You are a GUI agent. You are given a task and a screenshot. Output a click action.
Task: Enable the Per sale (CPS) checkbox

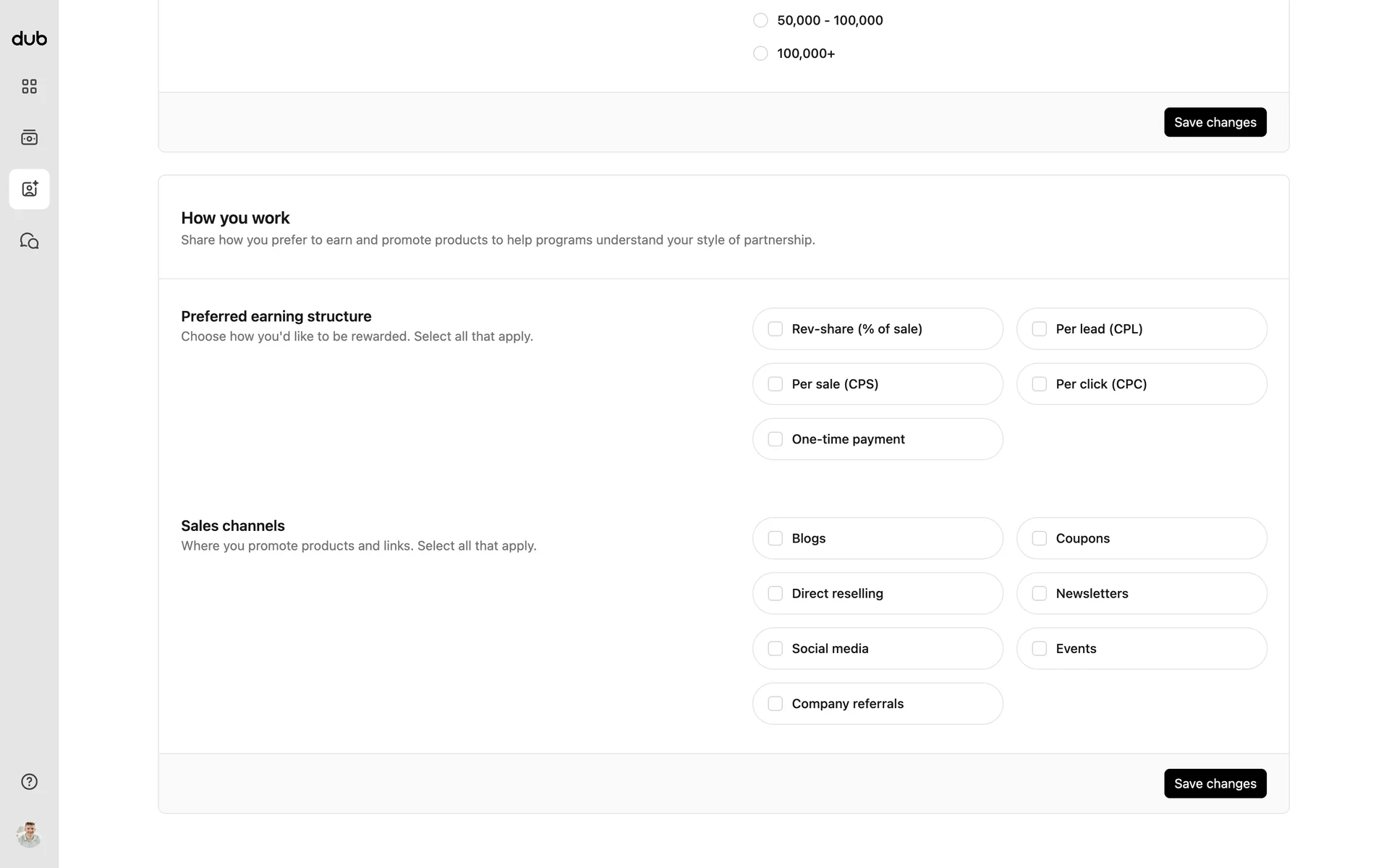coord(775,384)
